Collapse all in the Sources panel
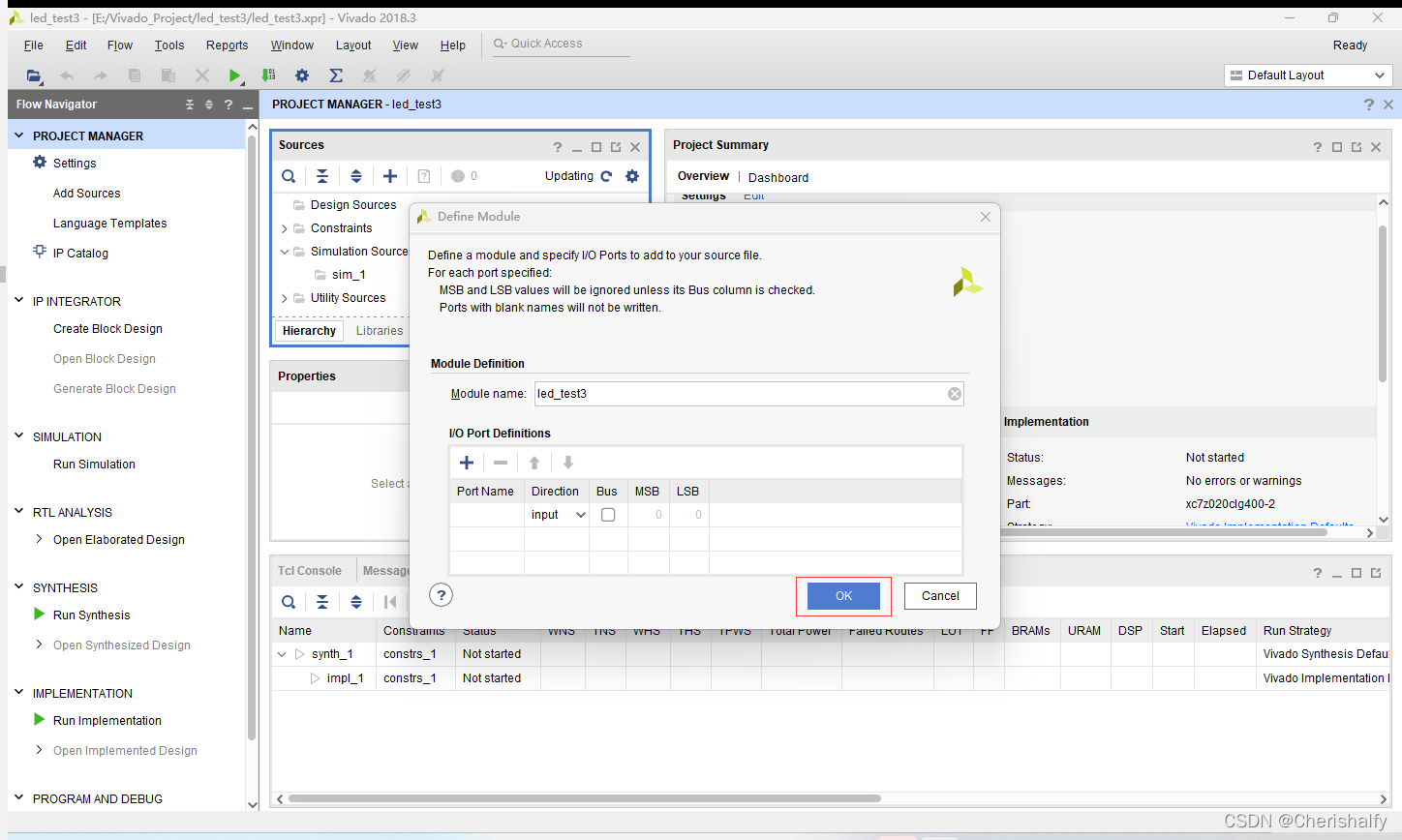This screenshot has height=840, width=1402. pyautogui.click(x=322, y=176)
